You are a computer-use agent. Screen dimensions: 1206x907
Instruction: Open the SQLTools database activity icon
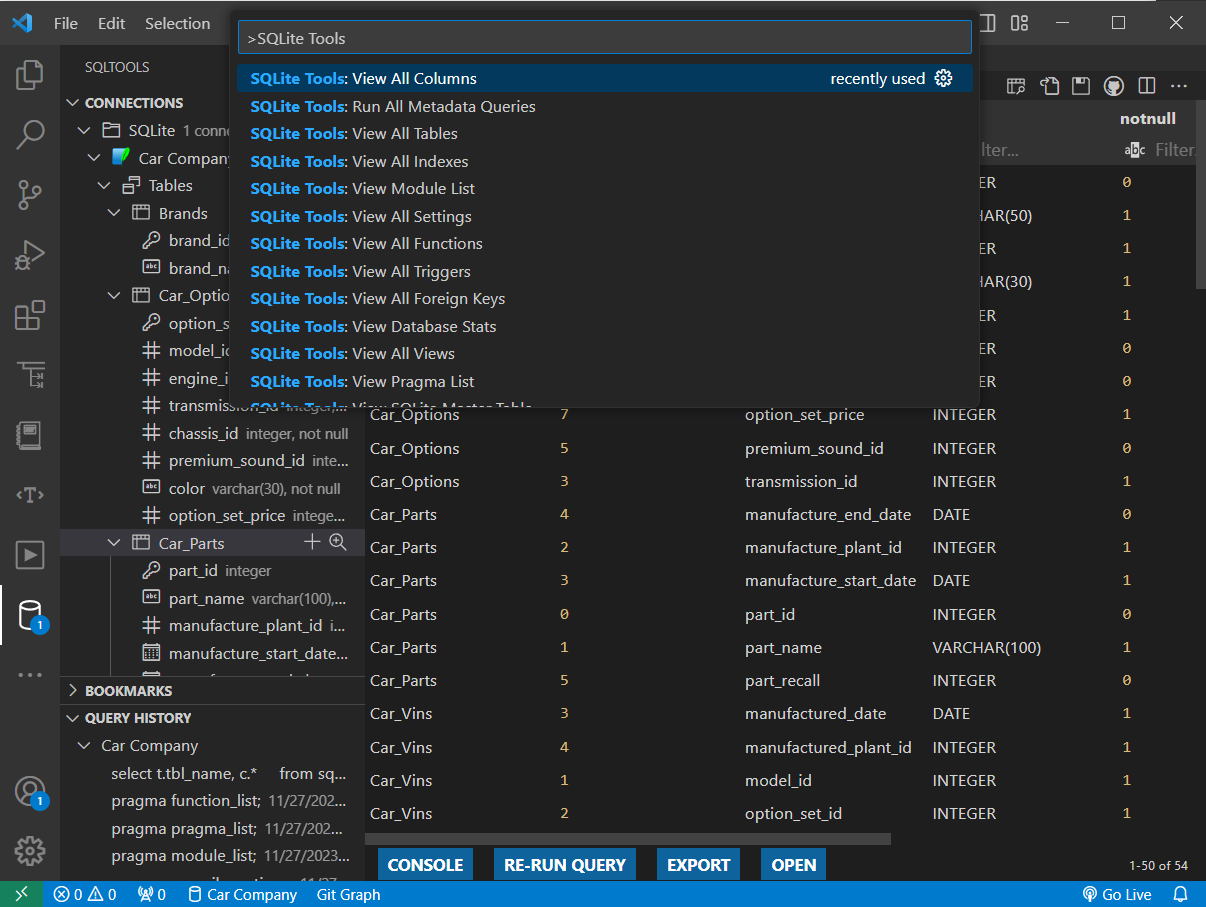[30, 615]
